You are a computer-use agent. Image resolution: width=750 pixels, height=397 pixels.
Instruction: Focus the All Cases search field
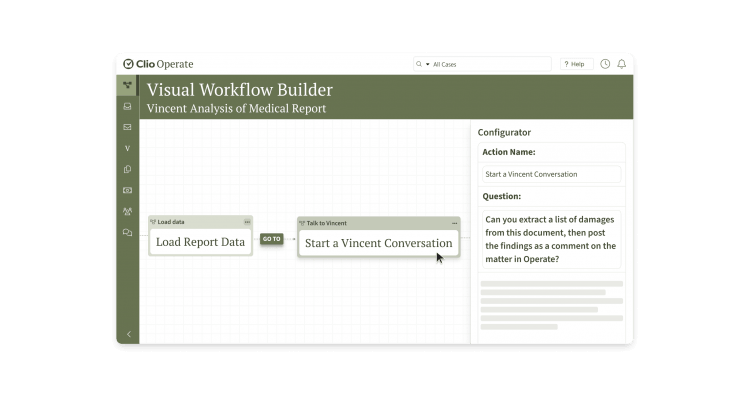click(482, 64)
